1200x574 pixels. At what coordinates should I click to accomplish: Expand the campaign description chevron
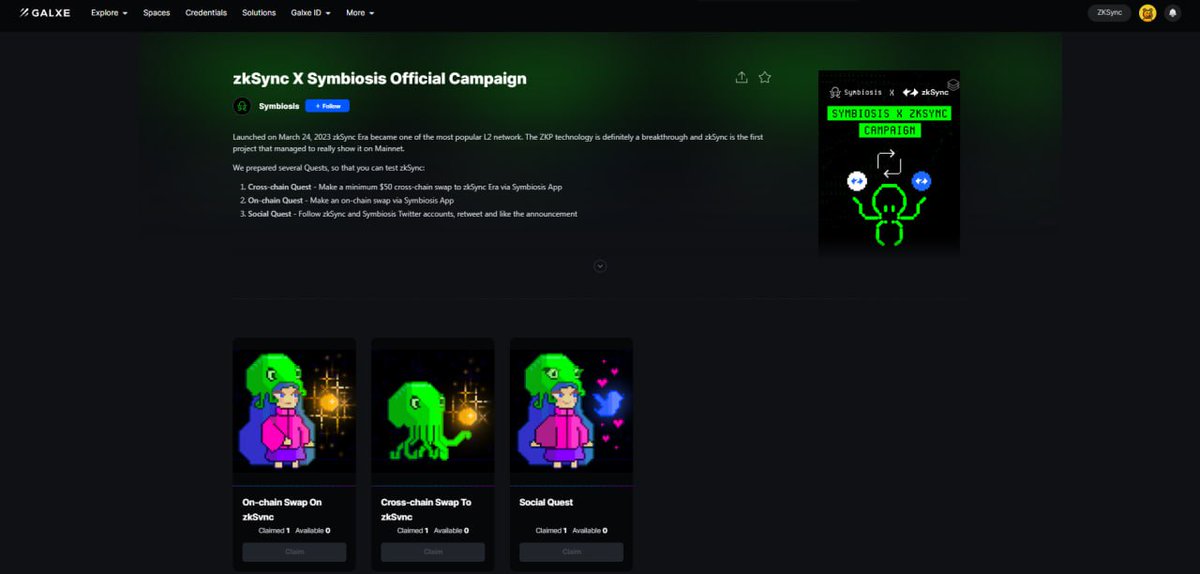[x=600, y=266]
